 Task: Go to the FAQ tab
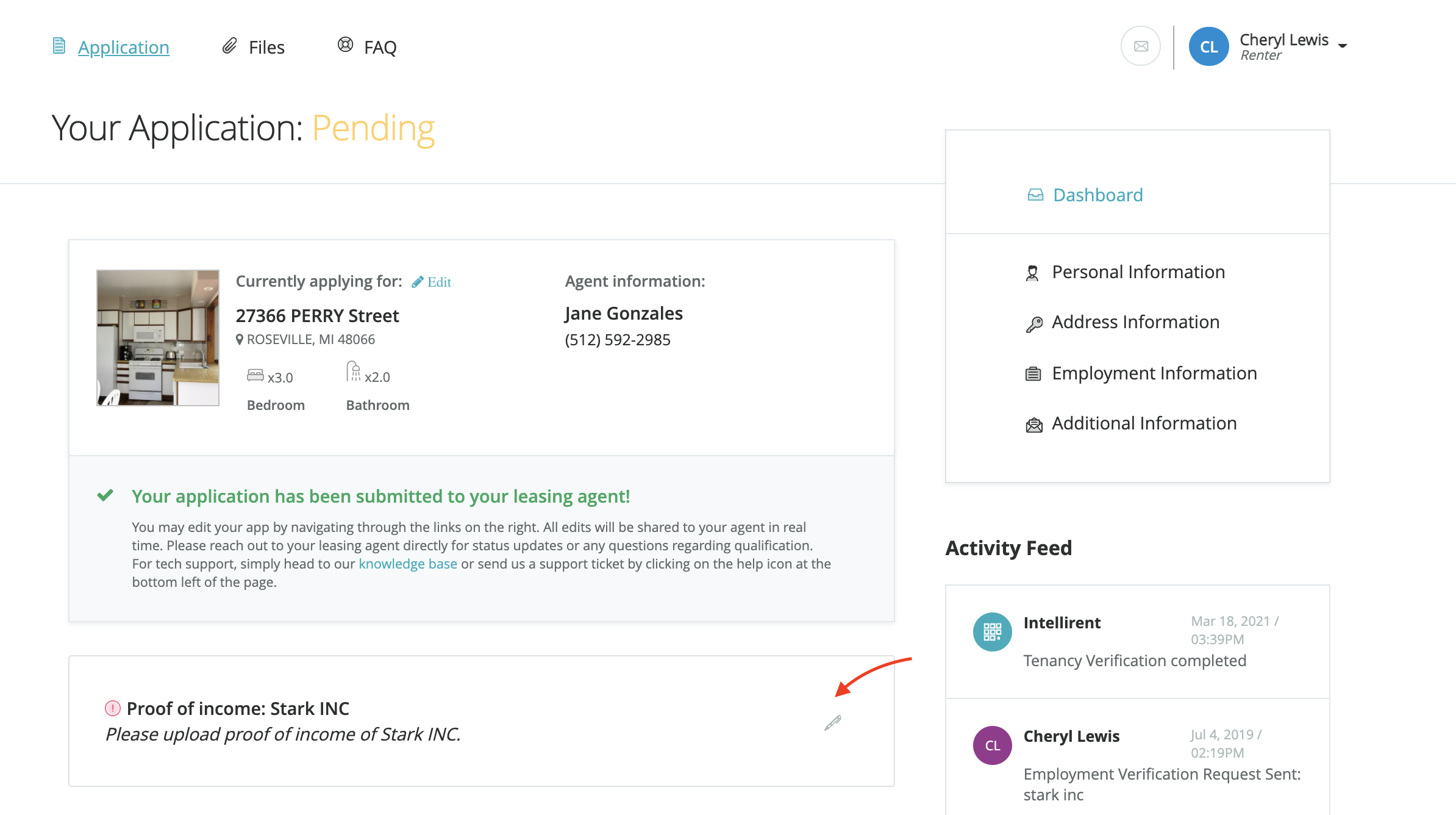click(x=380, y=47)
